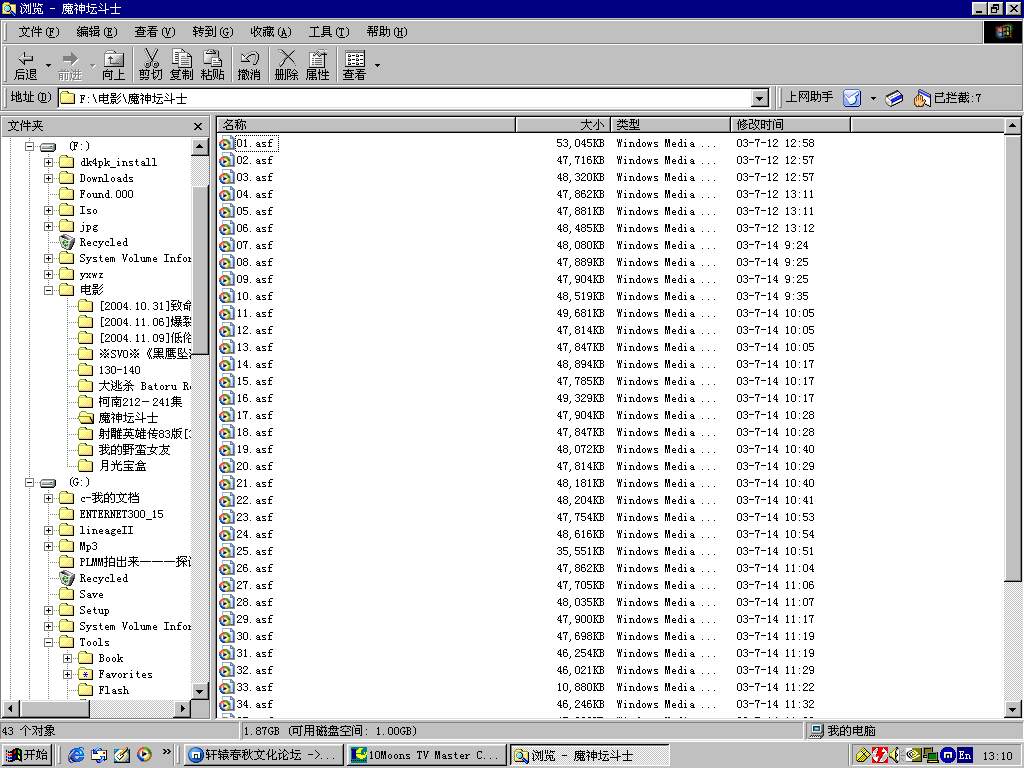
Task: Open the 收藏(A) menu
Action: tap(270, 32)
